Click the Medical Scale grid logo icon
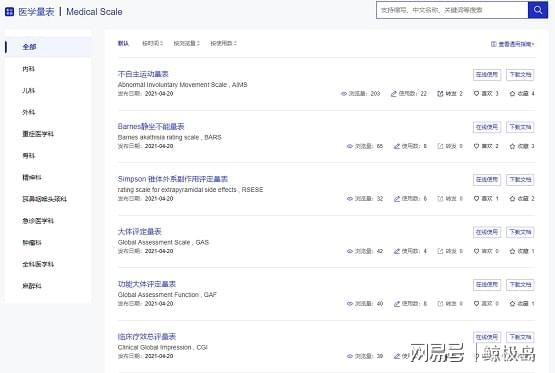The width and height of the screenshot is (555, 373). [10, 12]
